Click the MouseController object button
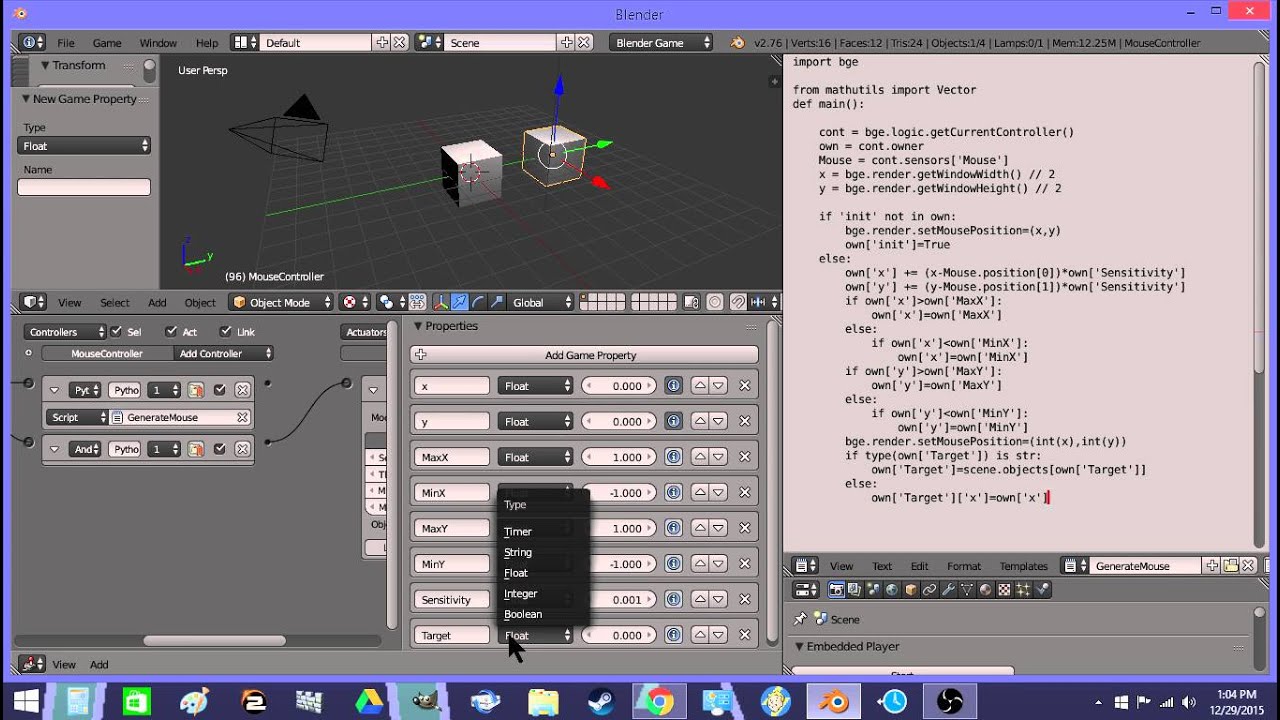The image size is (1280, 720). [x=107, y=353]
